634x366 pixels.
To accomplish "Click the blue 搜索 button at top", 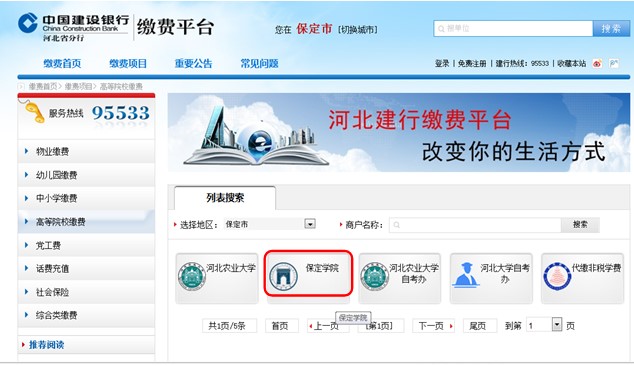I will (611, 29).
